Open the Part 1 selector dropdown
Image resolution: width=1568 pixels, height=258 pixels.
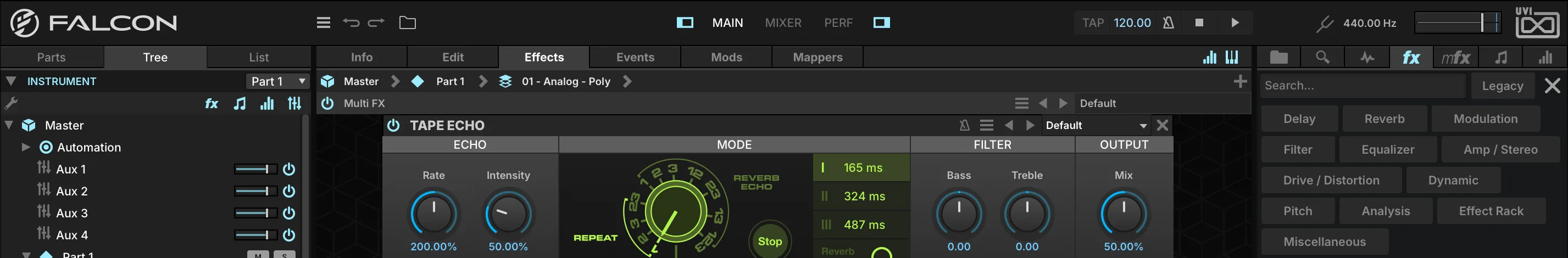point(278,81)
